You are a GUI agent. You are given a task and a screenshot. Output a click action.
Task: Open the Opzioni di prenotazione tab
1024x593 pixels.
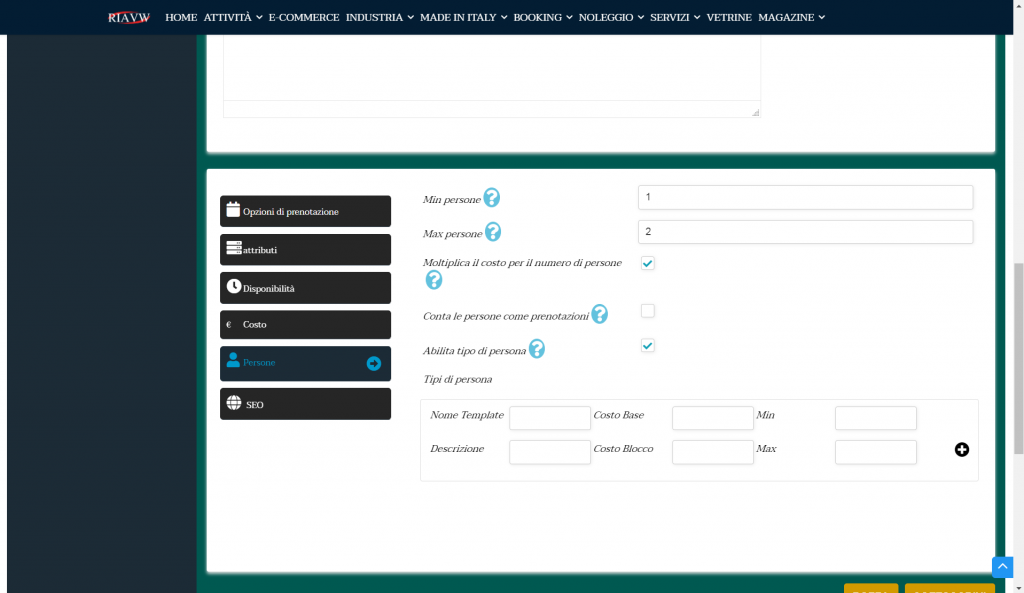(x=305, y=211)
